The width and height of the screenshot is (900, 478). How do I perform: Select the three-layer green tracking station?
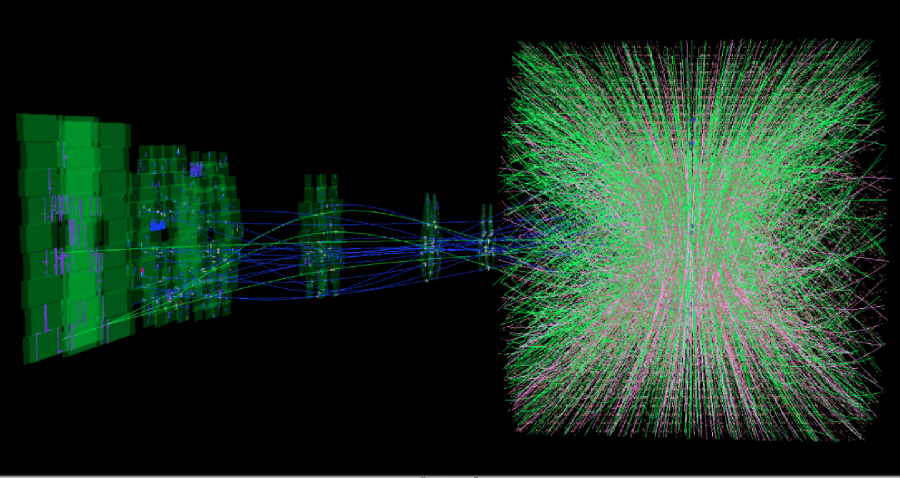[321, 235]
